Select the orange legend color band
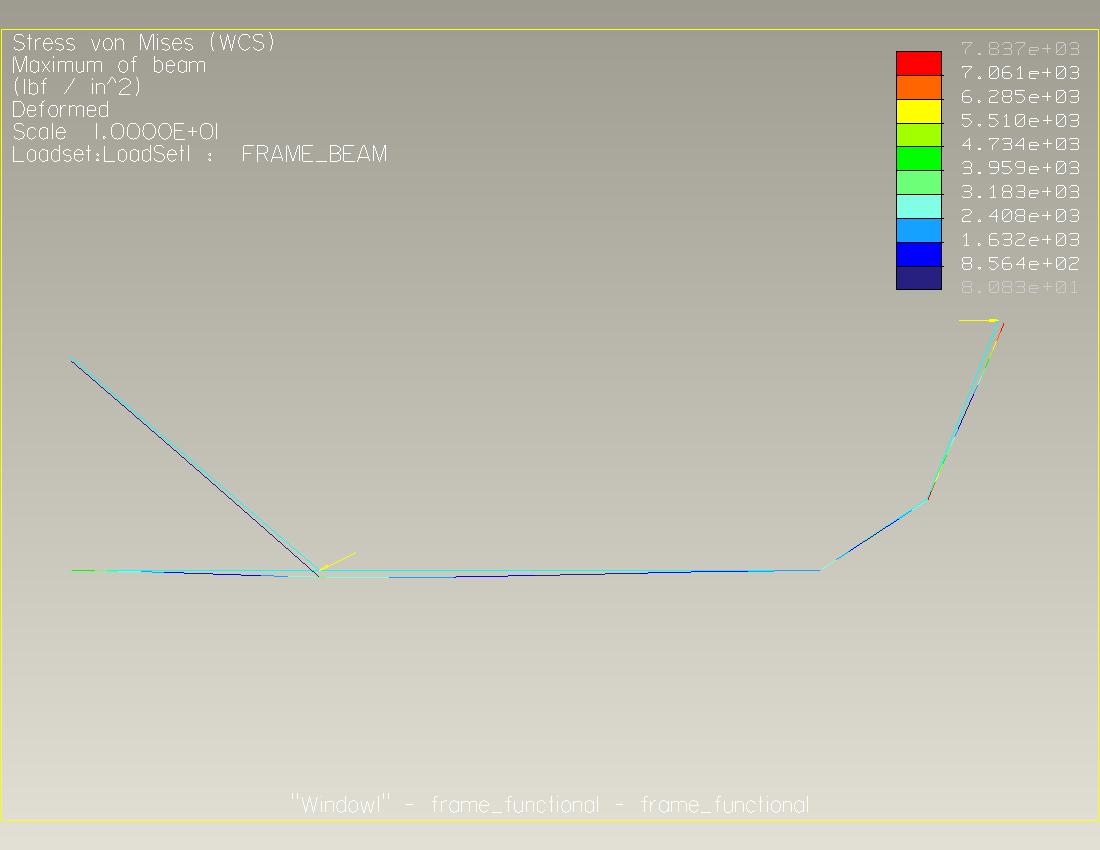This screenshot has height=850, width=1100. pyautogui.click(x=918, y=87)
